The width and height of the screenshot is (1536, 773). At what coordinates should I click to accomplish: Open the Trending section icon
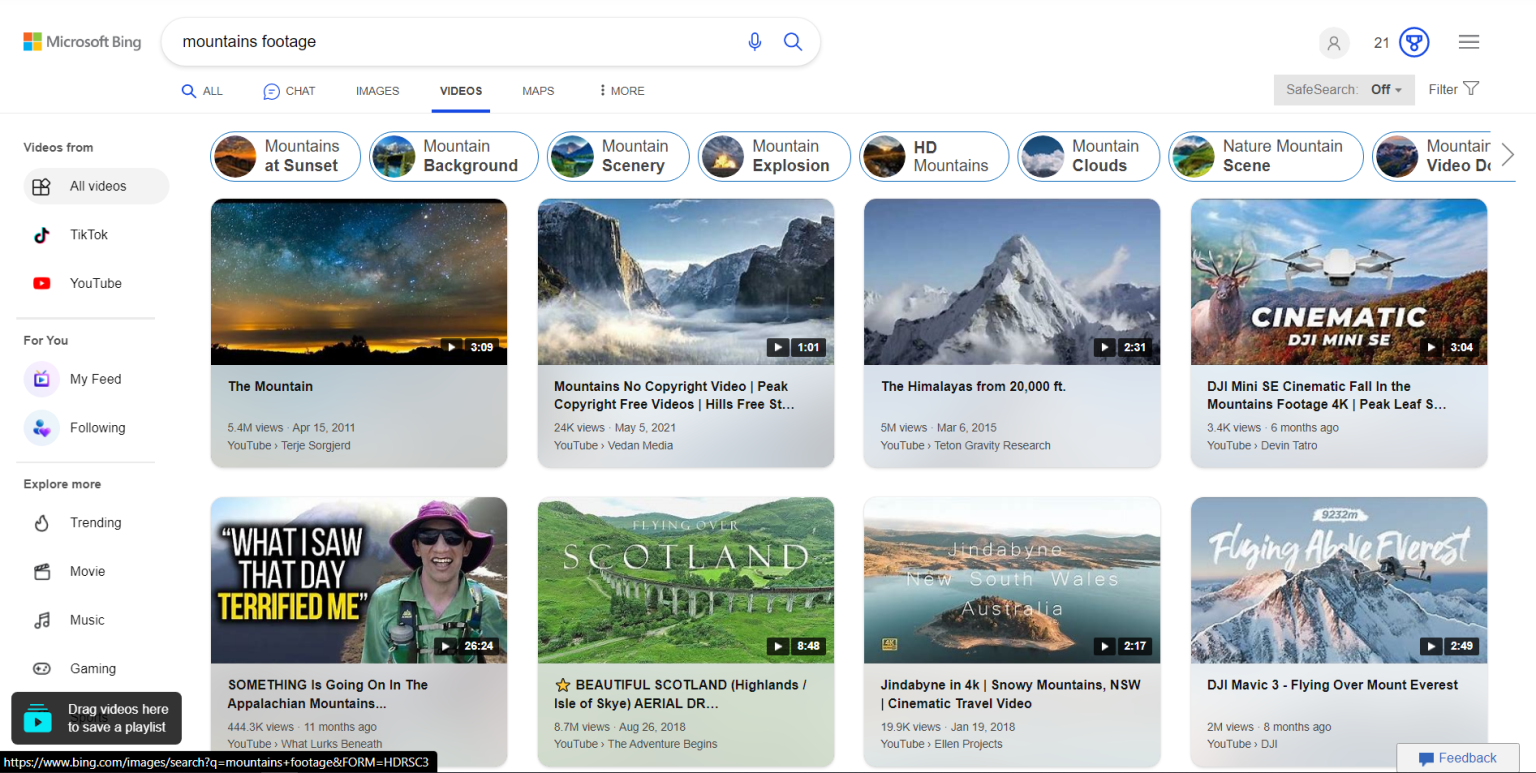41,522
